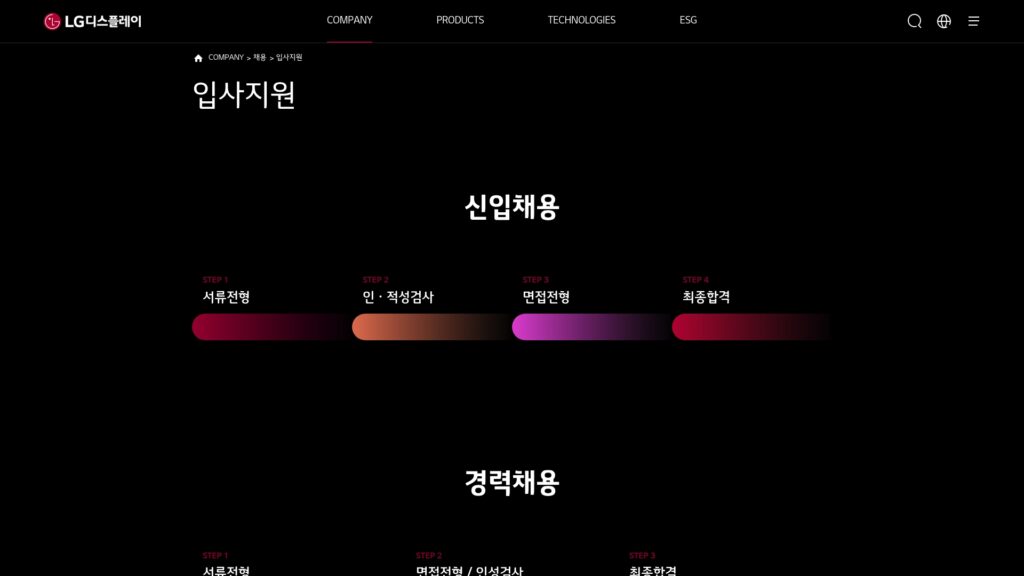Click 입사지원 in the breadcrumb trail
The height and width of the screenshot is (576, 1024).
(289, 58)
